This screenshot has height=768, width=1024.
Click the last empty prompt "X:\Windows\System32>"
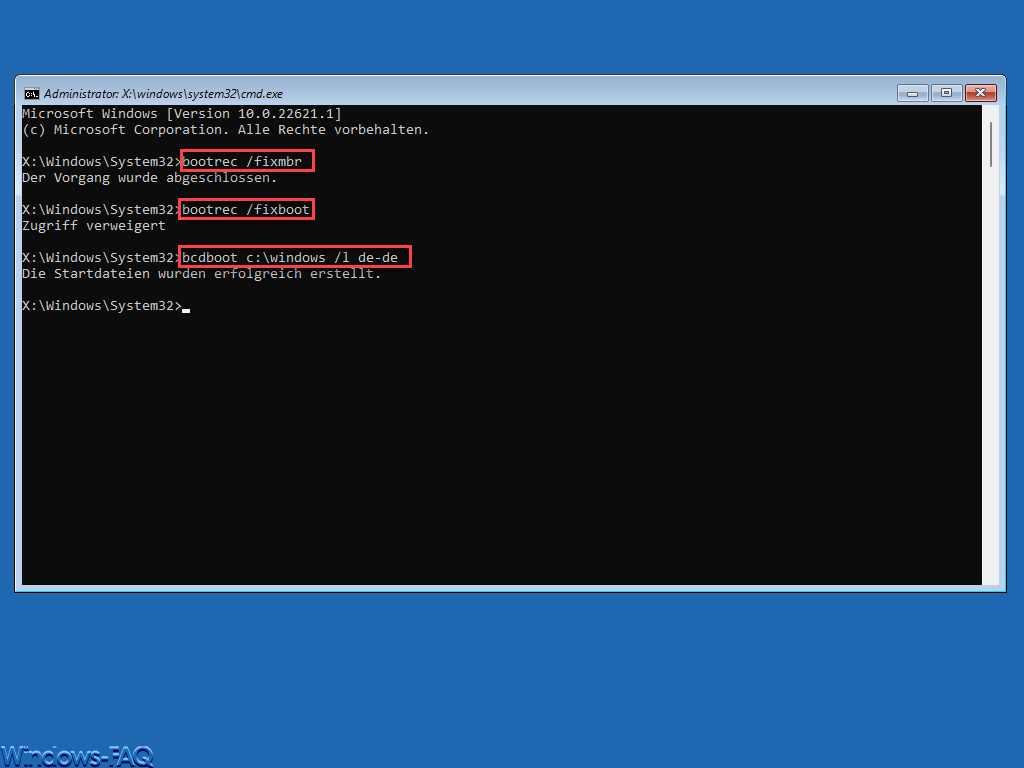coord(102,306)
